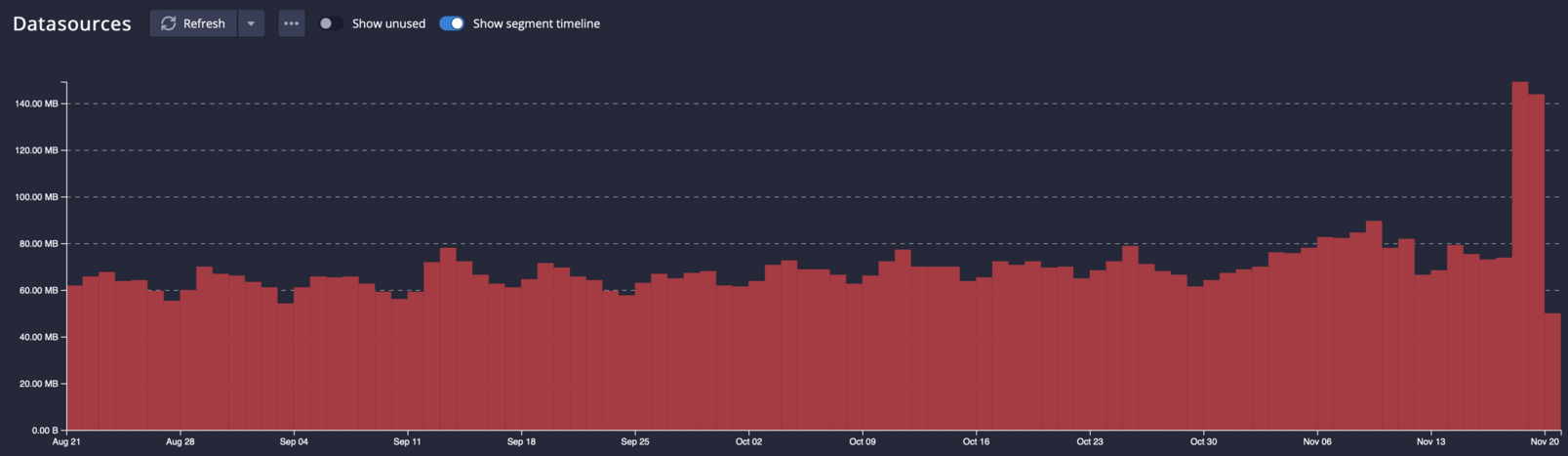Screen dimensions: 1568x456
Task: Select the last short bar at Nov 20
Action: [1552, 371]
